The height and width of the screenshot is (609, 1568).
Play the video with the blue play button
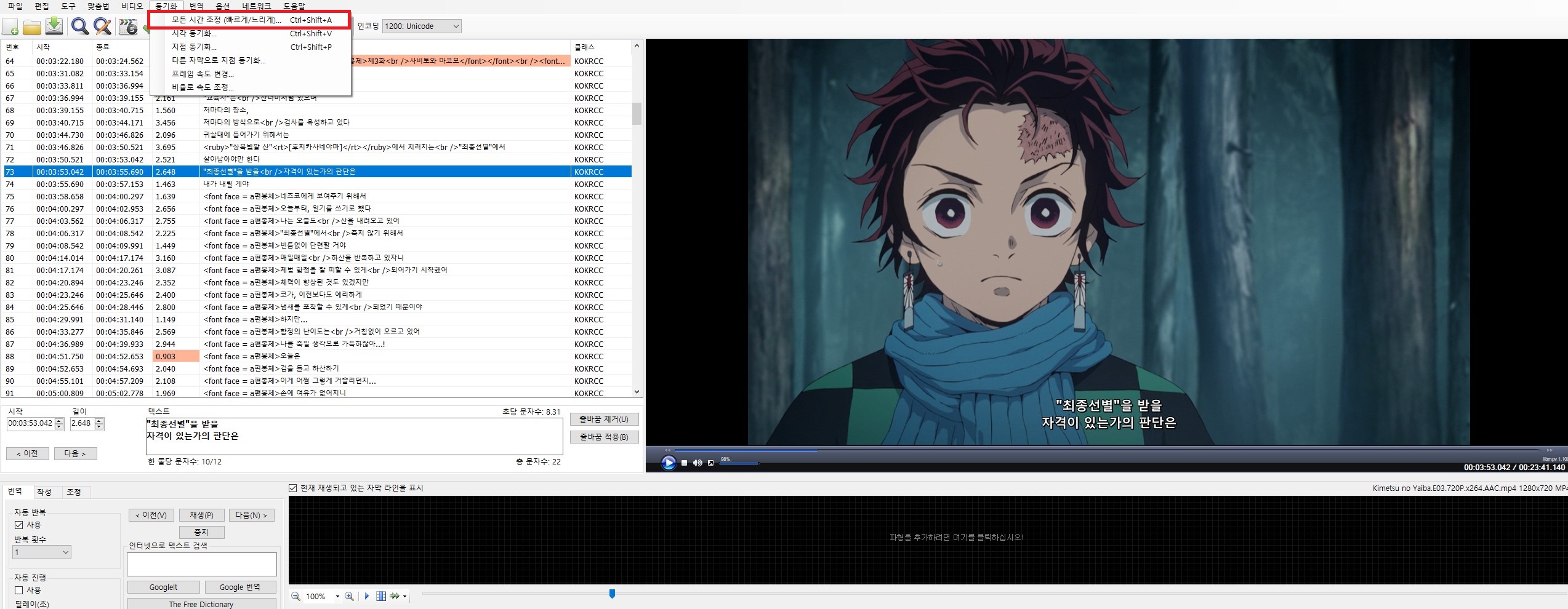click(x=669, y=463)
